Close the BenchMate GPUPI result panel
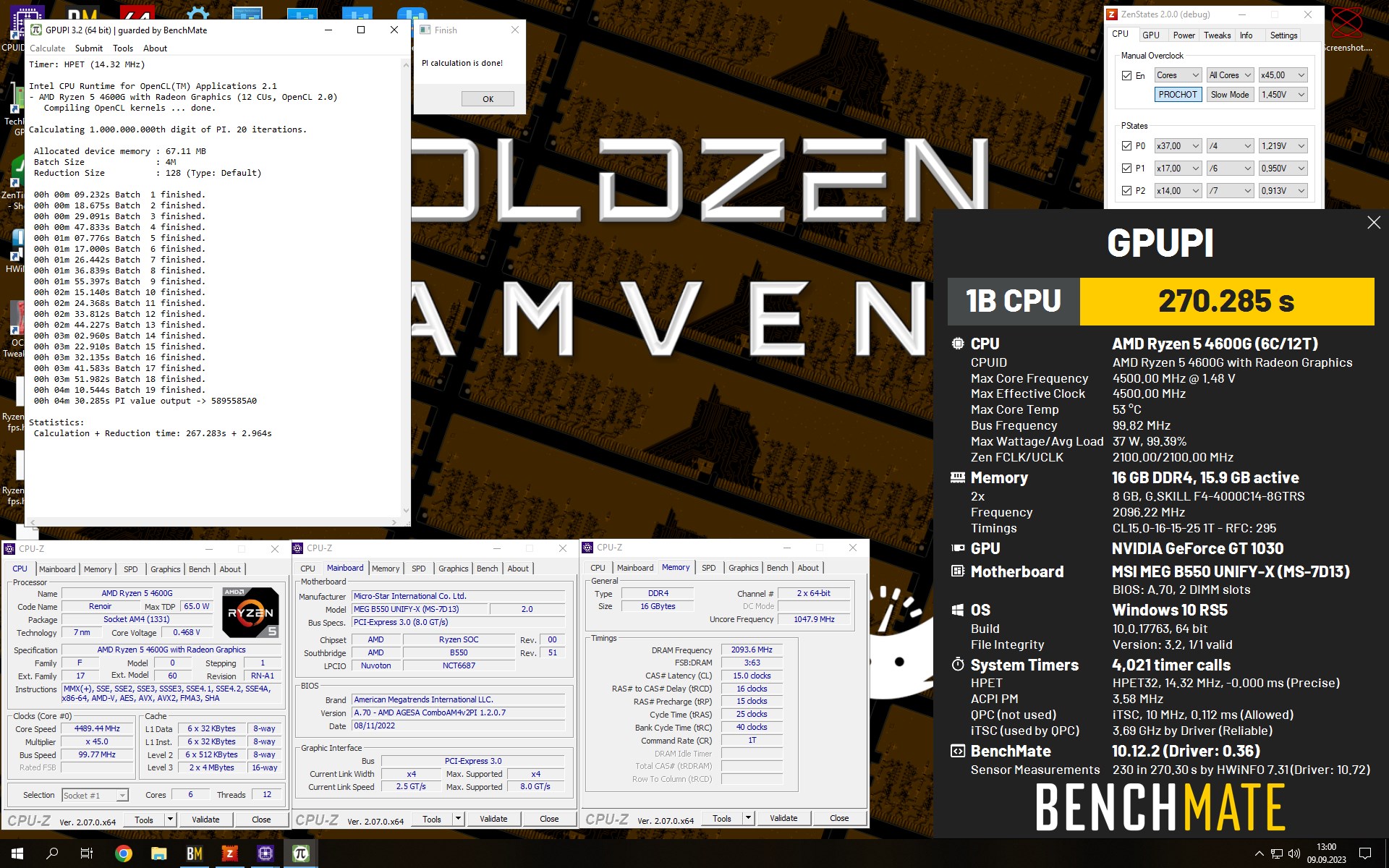1389x868 pixels. 1374,223
